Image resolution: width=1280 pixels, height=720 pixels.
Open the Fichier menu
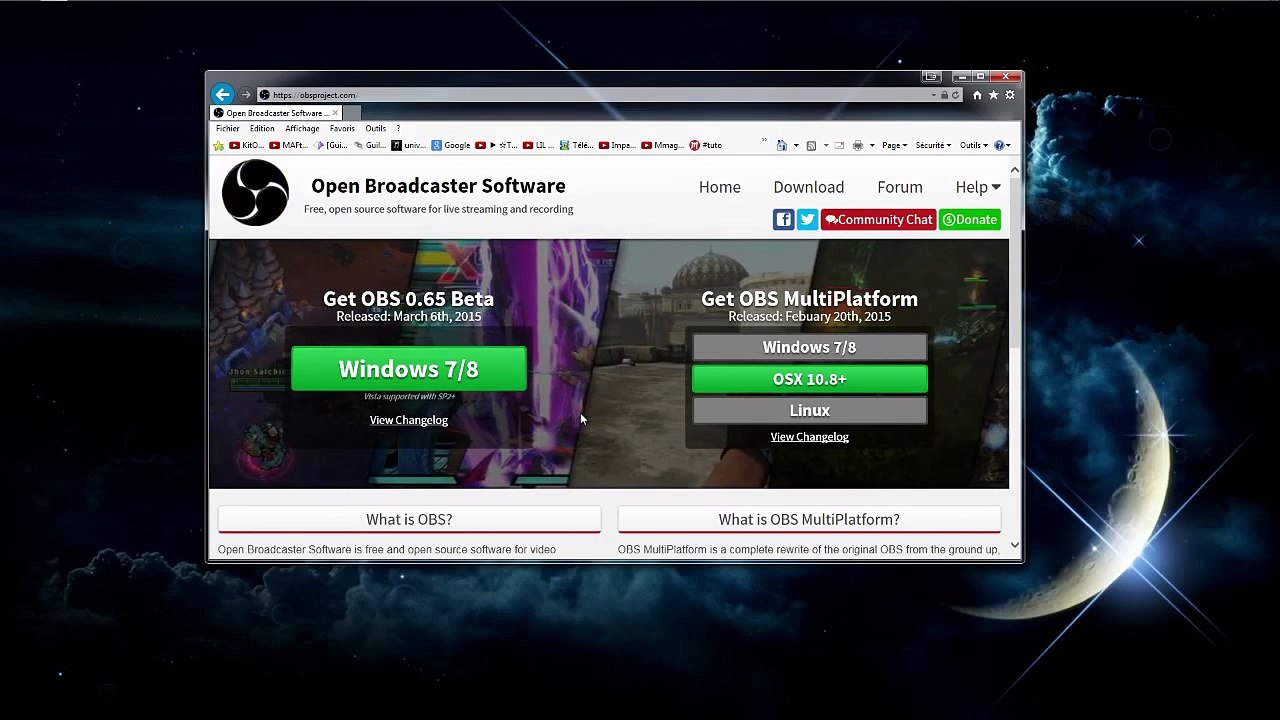pyautogui.click(x=228, y=128)
